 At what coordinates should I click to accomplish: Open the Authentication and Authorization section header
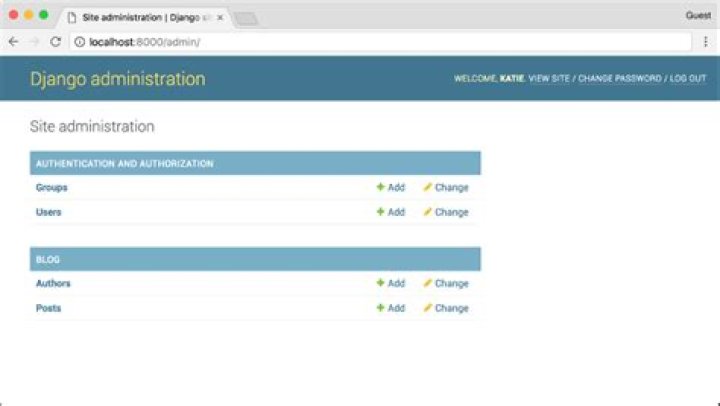(x=124, y=164)
